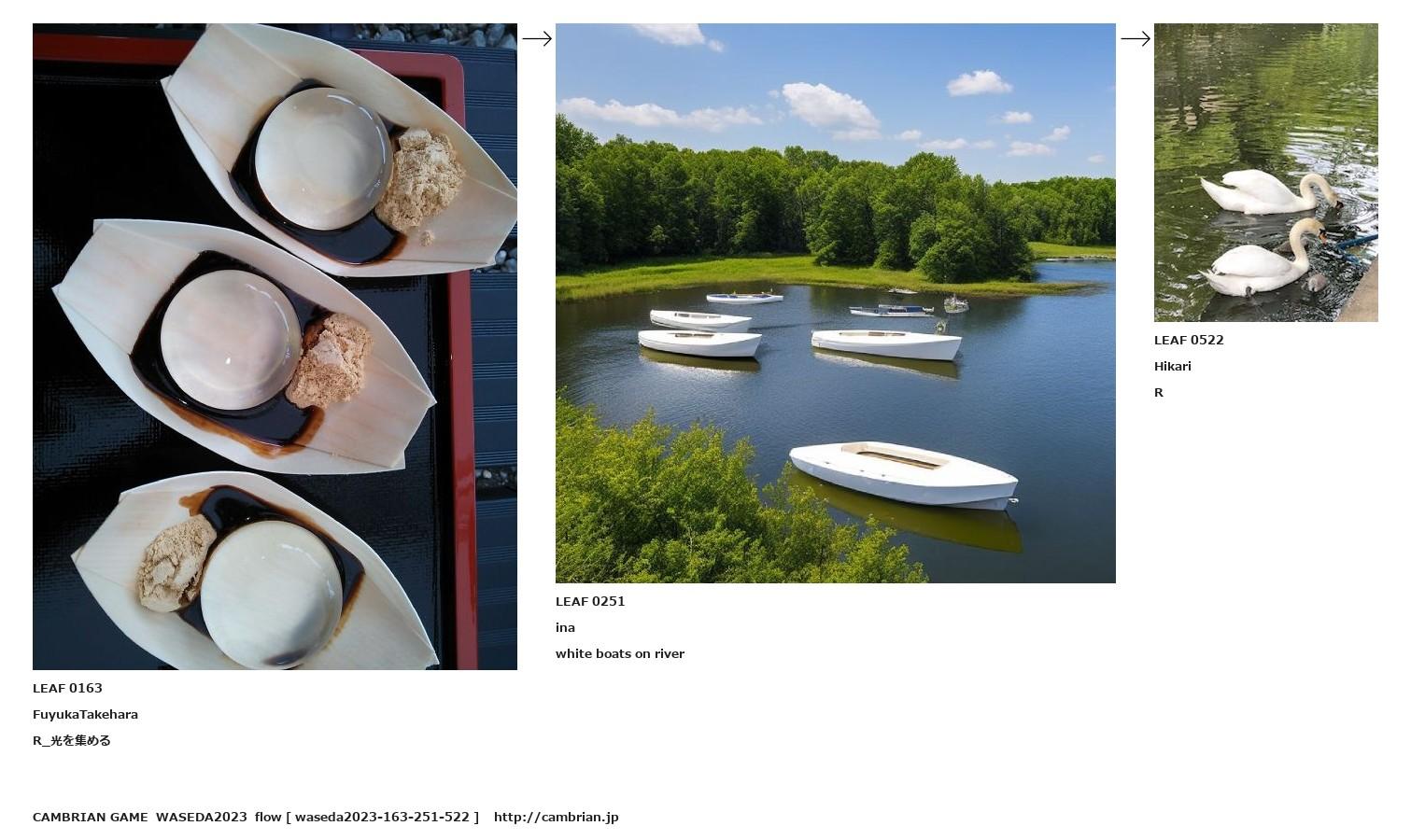
Task: Select author name ina
Action: tap(565, 627)
